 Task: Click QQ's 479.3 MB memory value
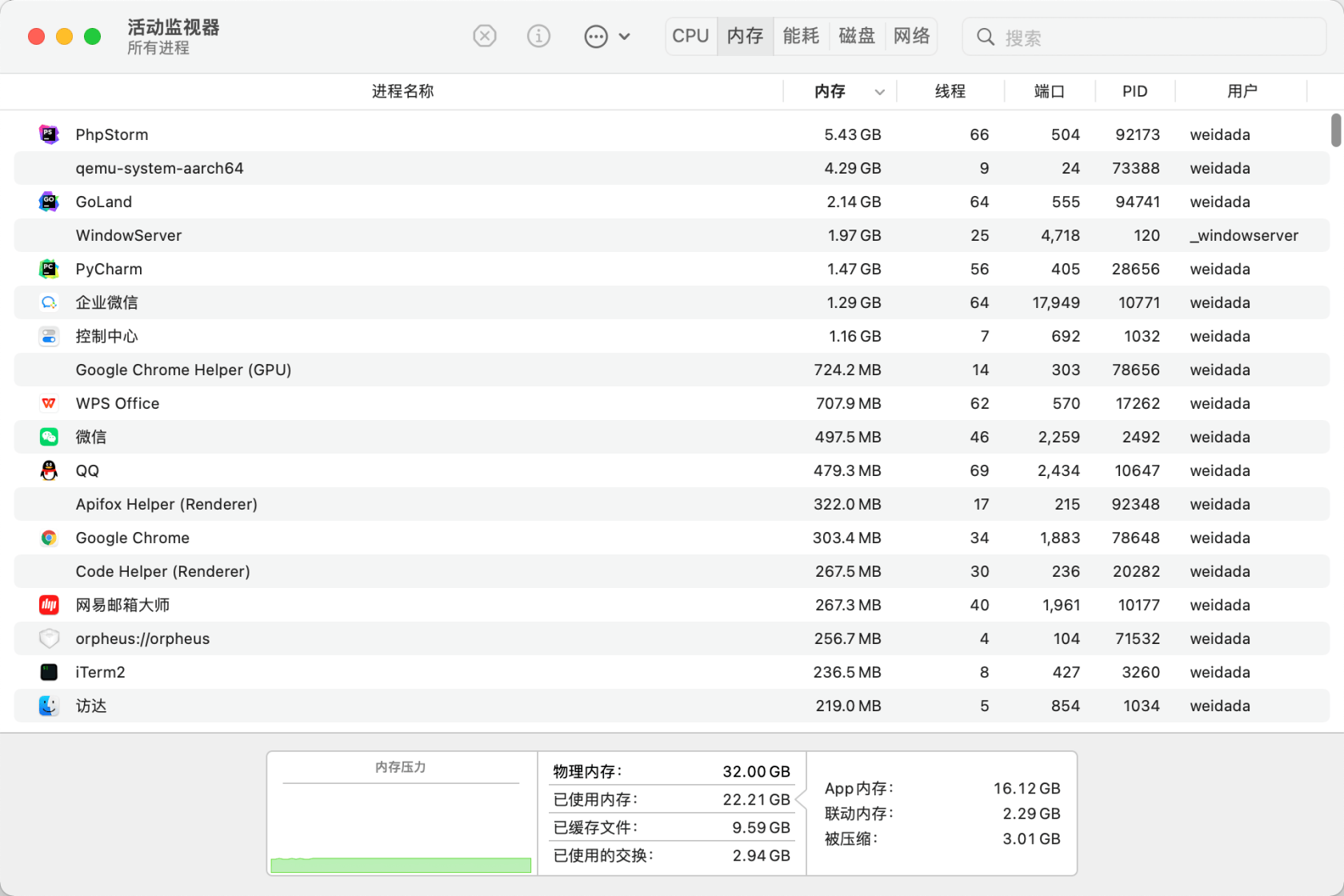[x=847, y=470]
